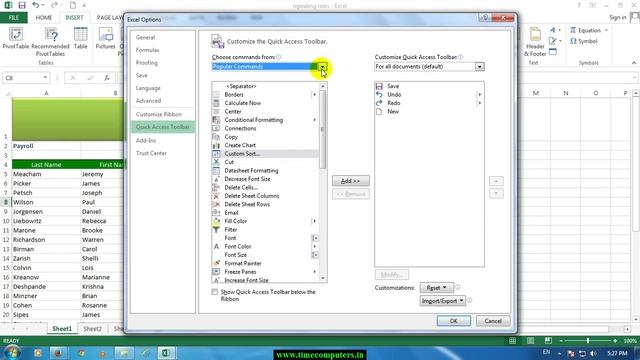
Task: Select Delete Sheet Rows command icon
Action: pos(216,204)
